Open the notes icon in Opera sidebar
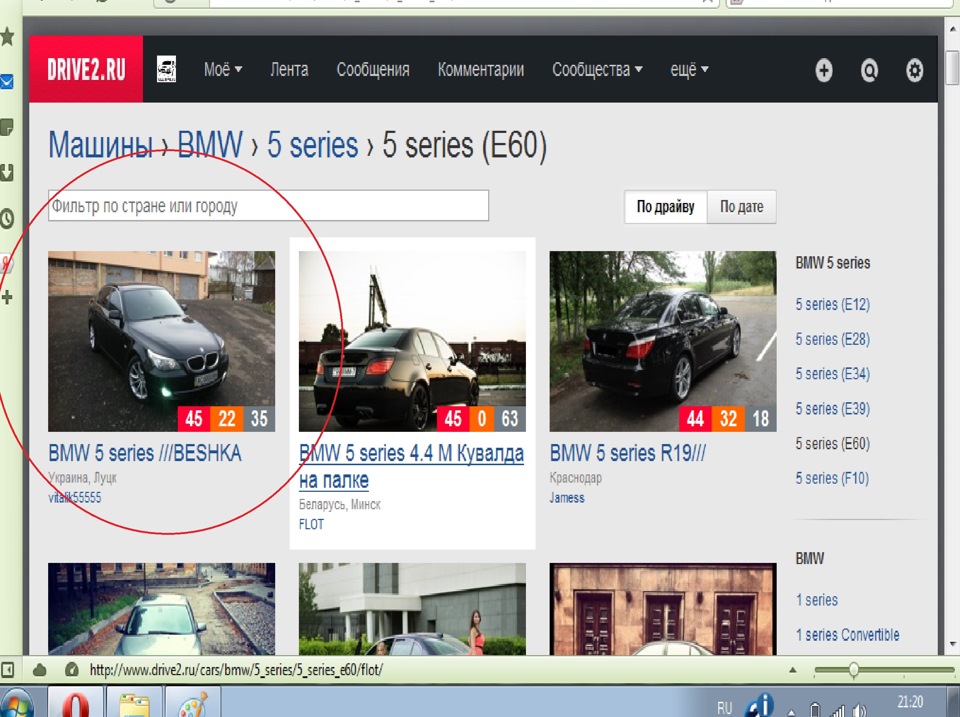960x717 pixels. tap(7, 127)
